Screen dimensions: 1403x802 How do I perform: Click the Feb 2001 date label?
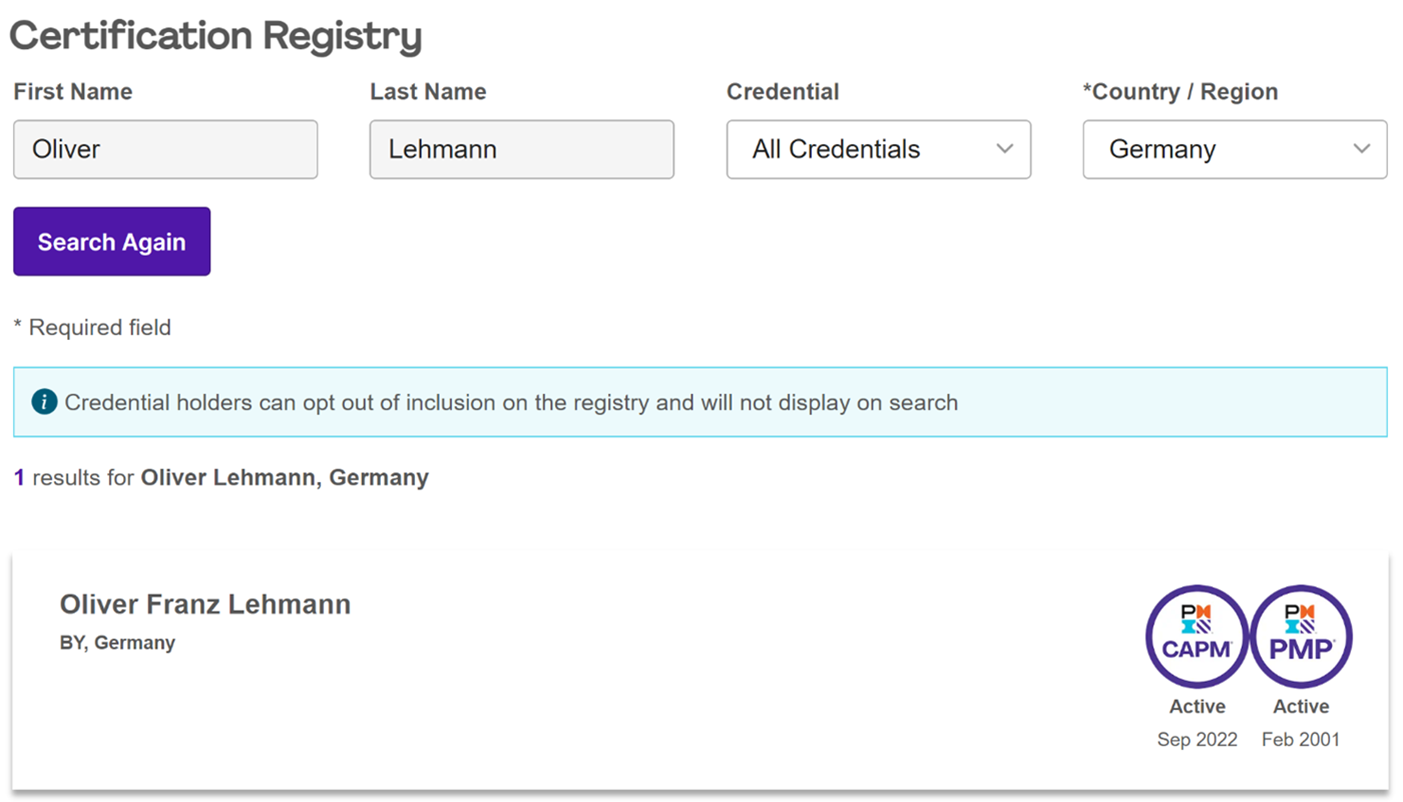click(x=1301, y=740)
